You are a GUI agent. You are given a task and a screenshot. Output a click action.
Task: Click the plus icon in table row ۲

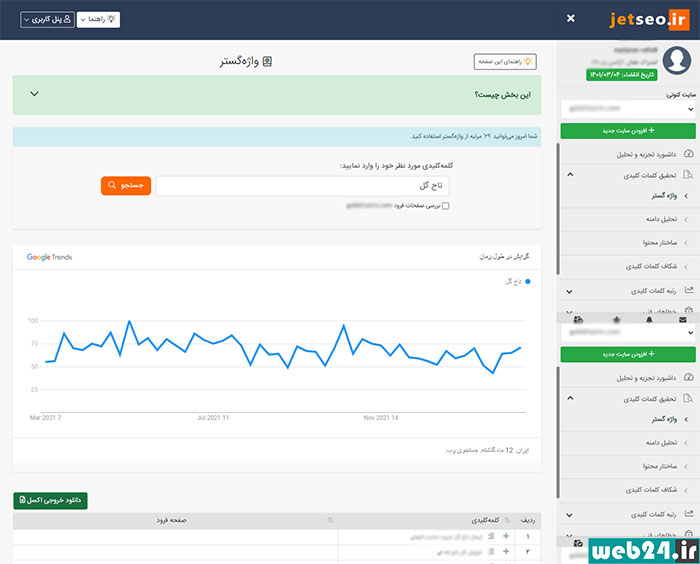506,551
